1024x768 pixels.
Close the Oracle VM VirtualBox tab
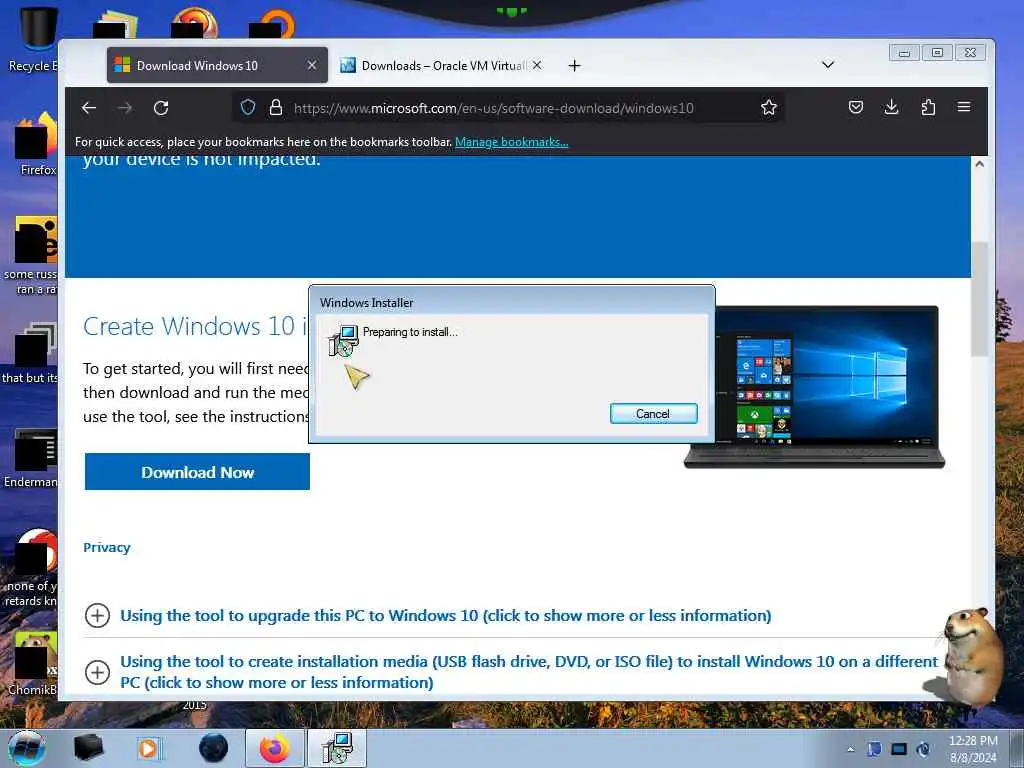[537, 65]
